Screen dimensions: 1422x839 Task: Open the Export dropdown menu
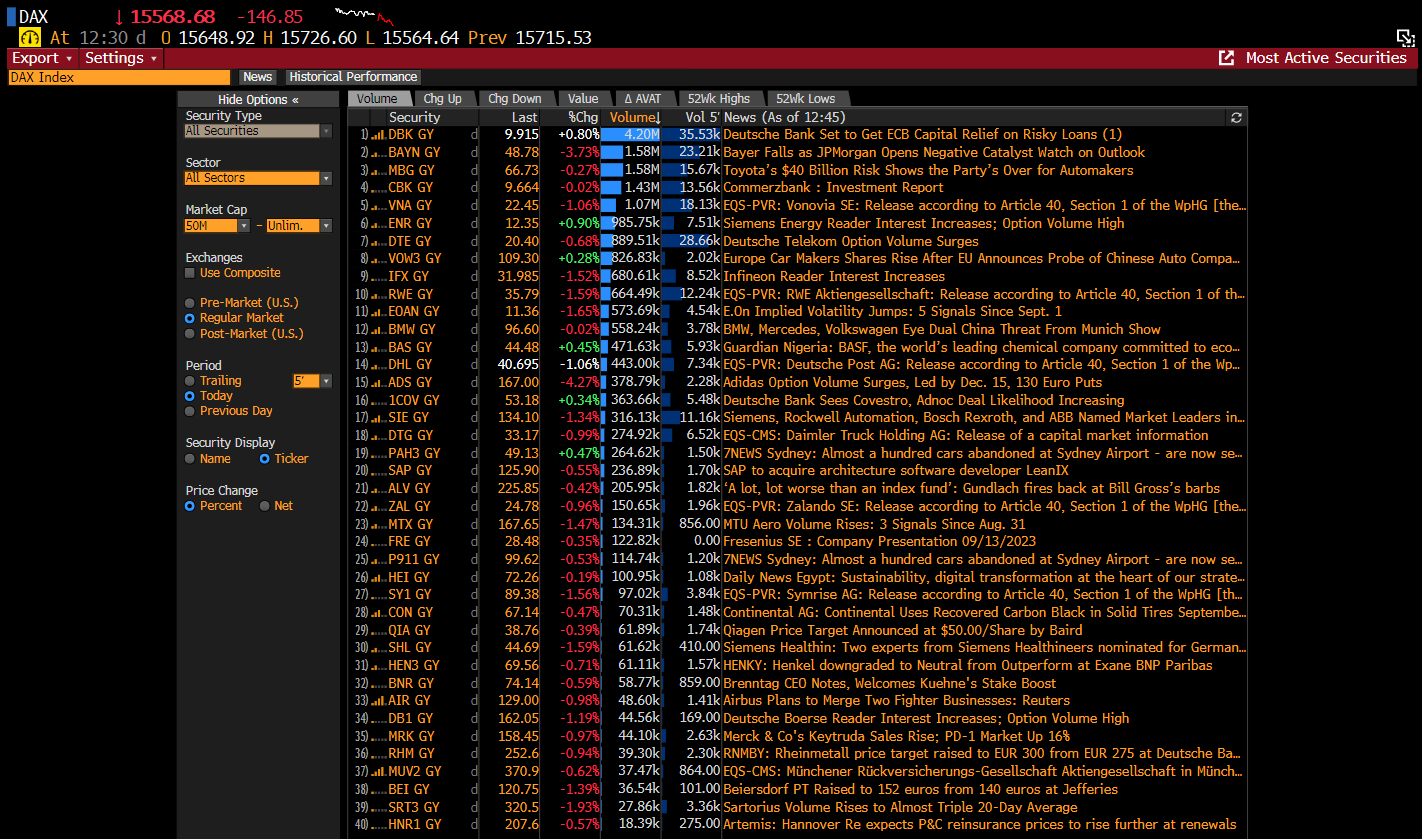coord(43,58)
